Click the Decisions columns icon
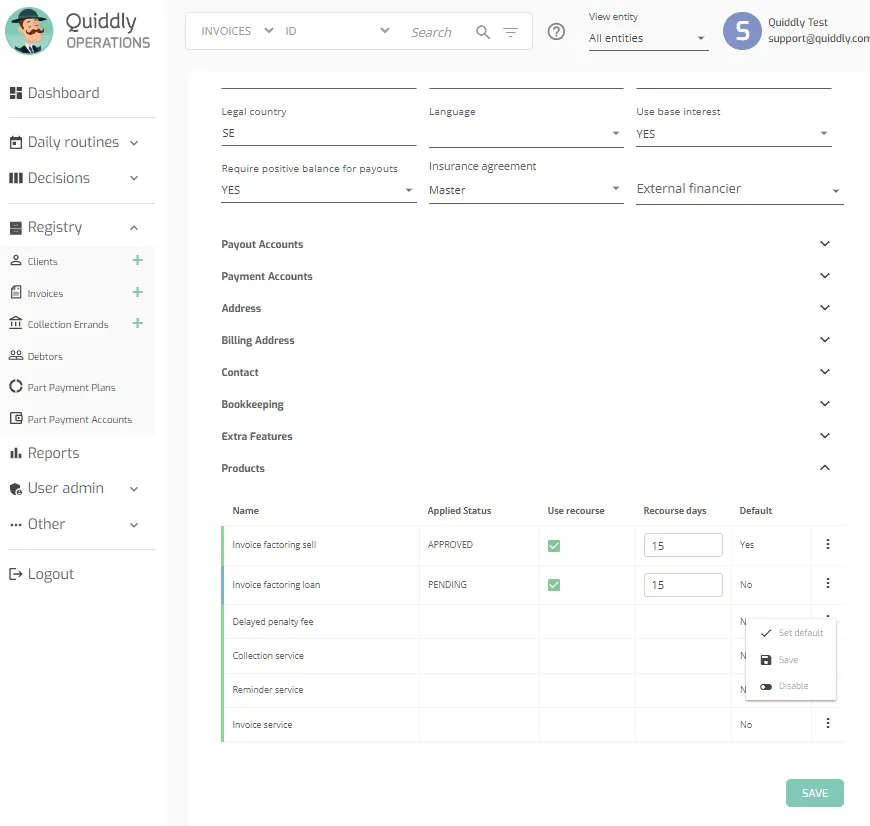Viewport: 870px width, 826px height. tap(16, 178)
